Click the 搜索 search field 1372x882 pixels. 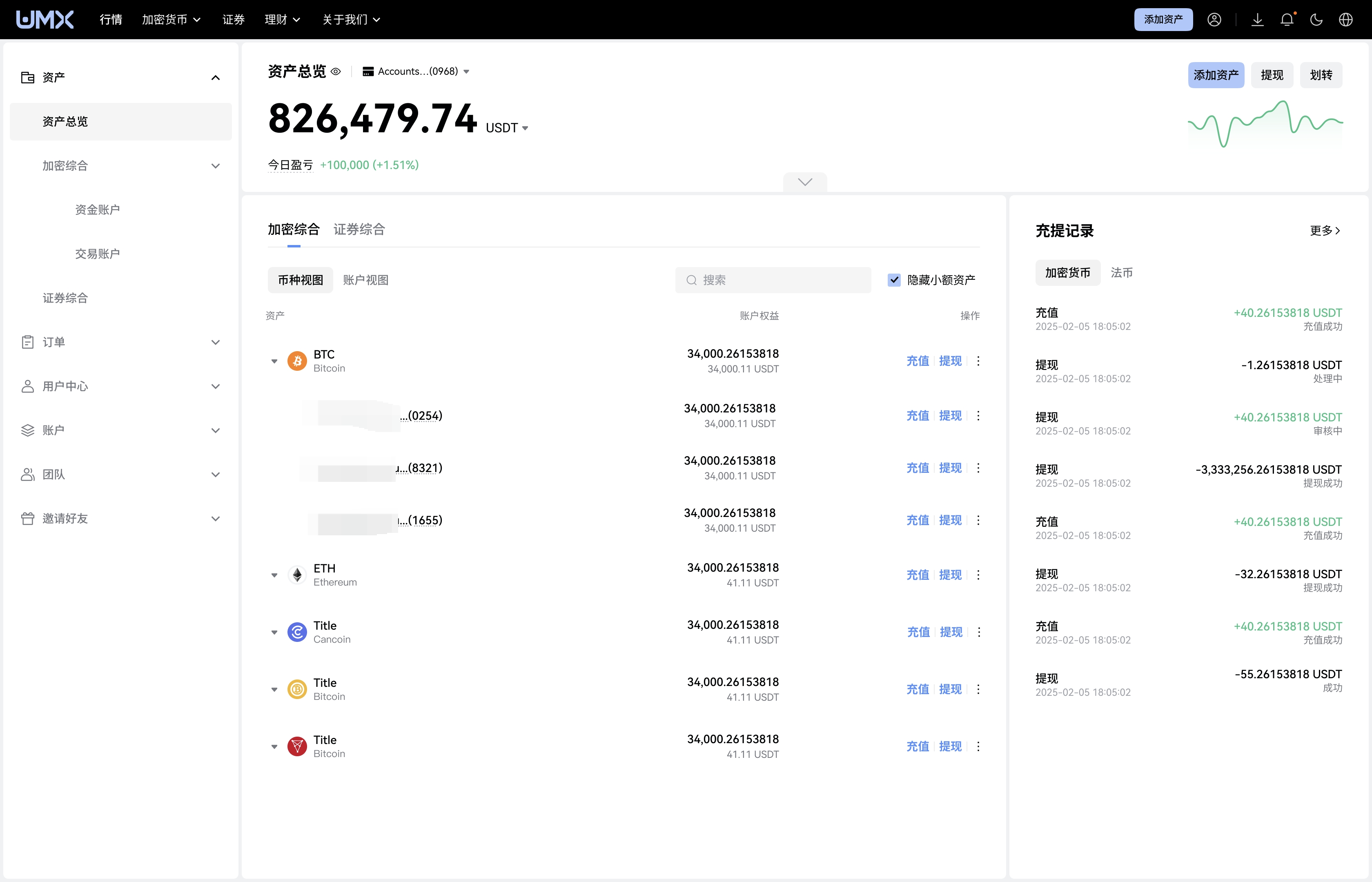[773, 280]
